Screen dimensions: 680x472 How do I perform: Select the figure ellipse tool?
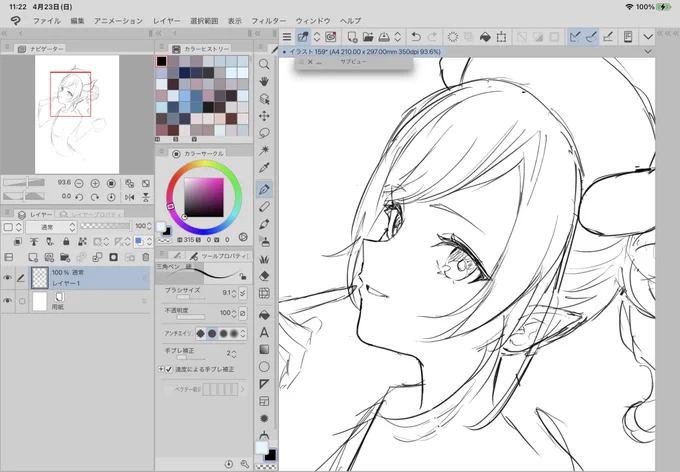pos(264,367)
